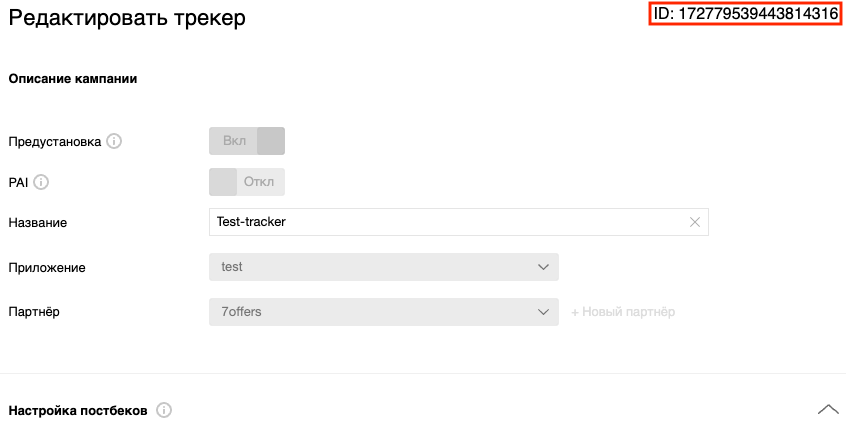Open the Партнёр dropdown showing 7offers

tap(384, 312)
